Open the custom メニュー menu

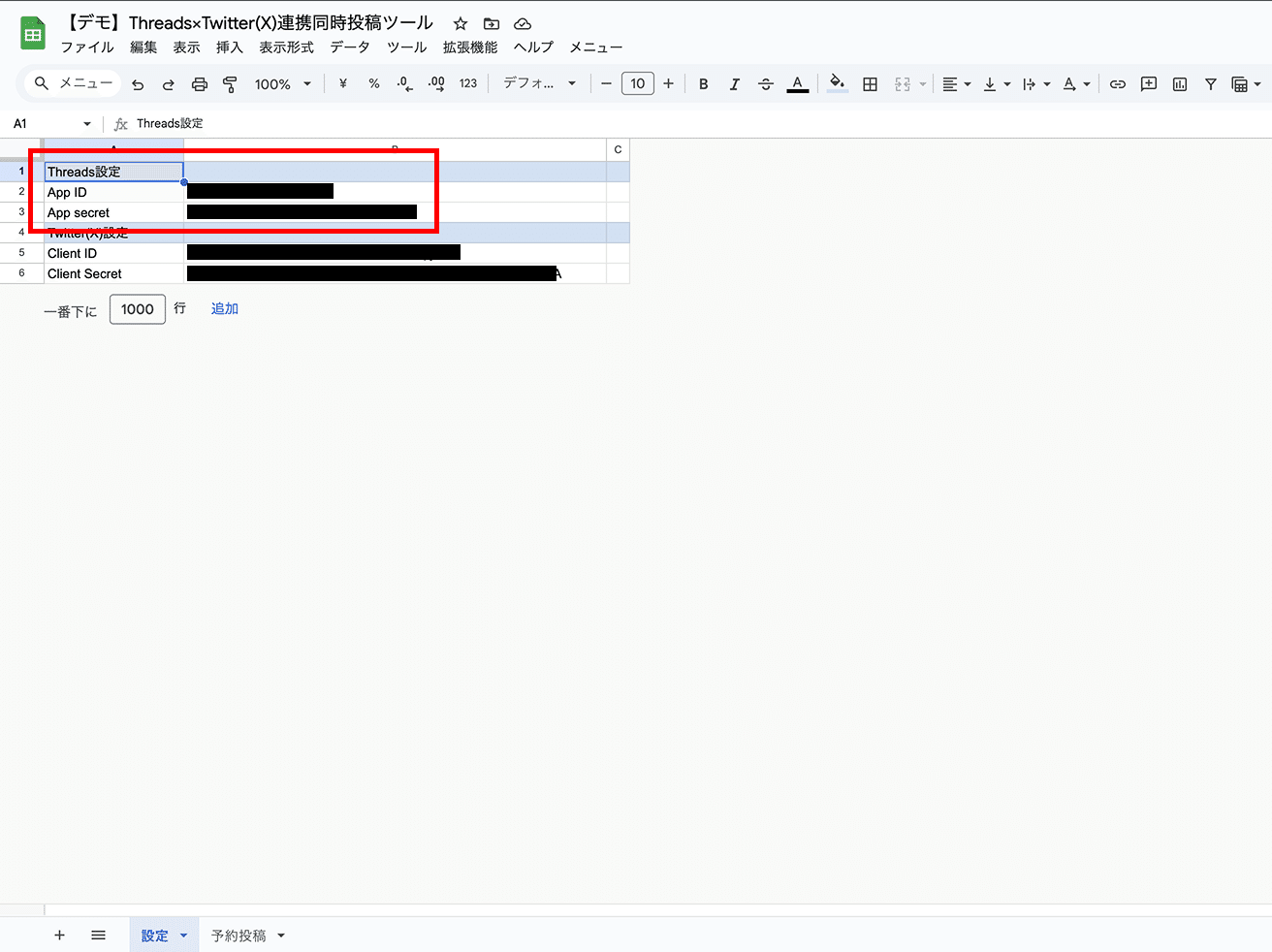596,48
